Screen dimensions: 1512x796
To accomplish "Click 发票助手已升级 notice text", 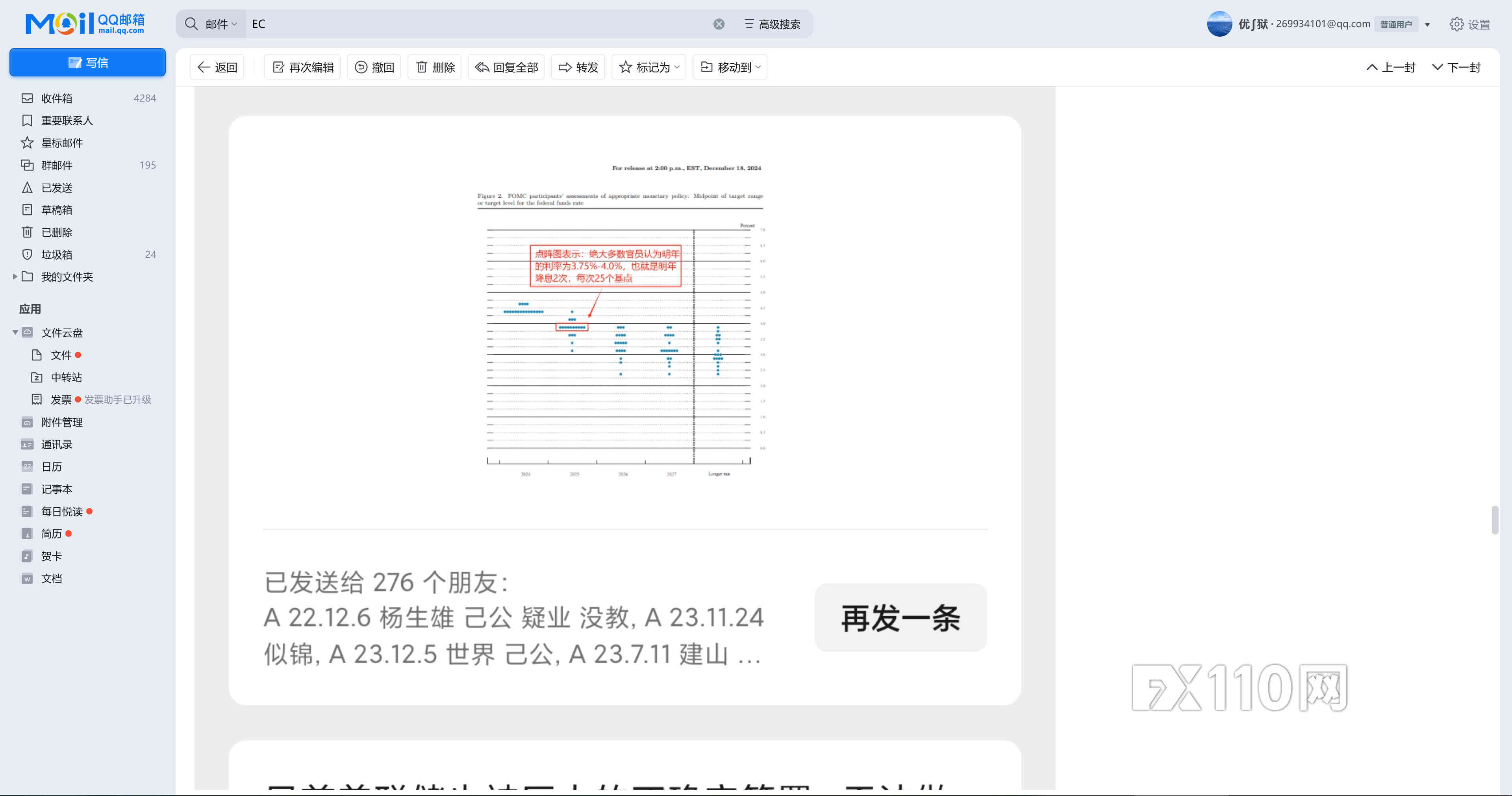I will click(117, 400).
